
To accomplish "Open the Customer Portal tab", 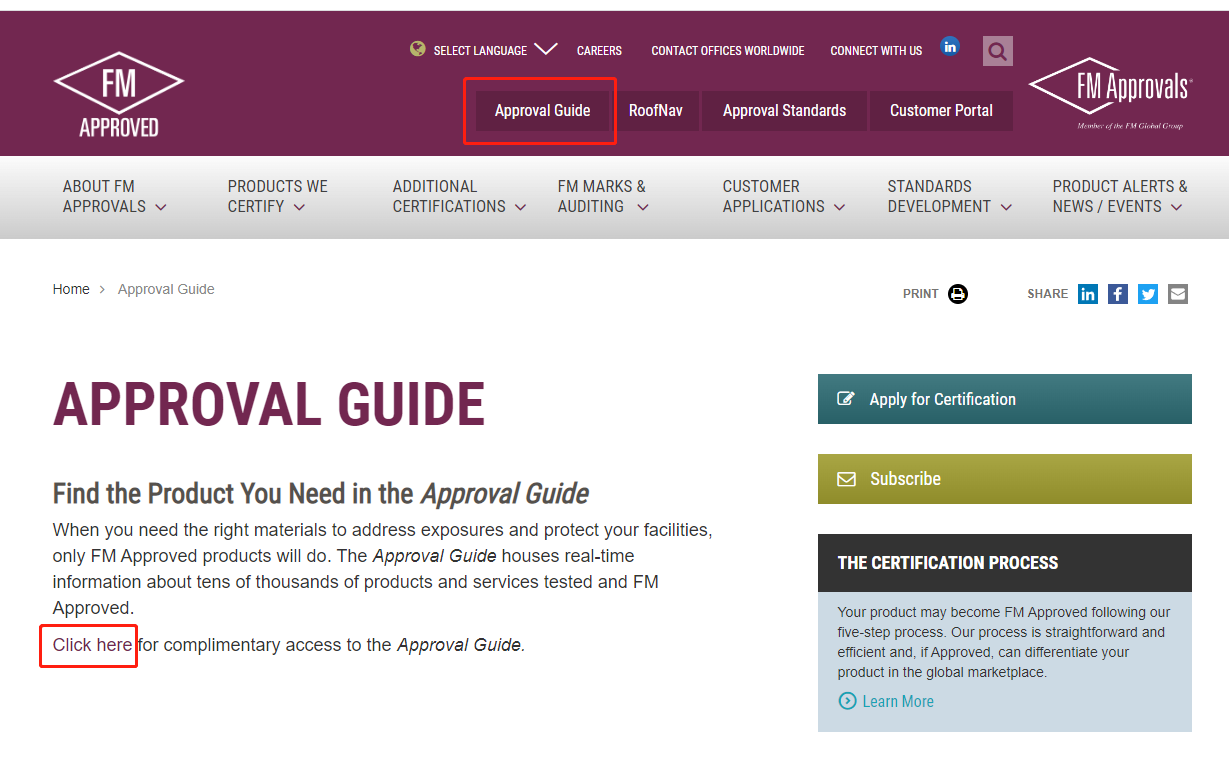I will (941, 111).
